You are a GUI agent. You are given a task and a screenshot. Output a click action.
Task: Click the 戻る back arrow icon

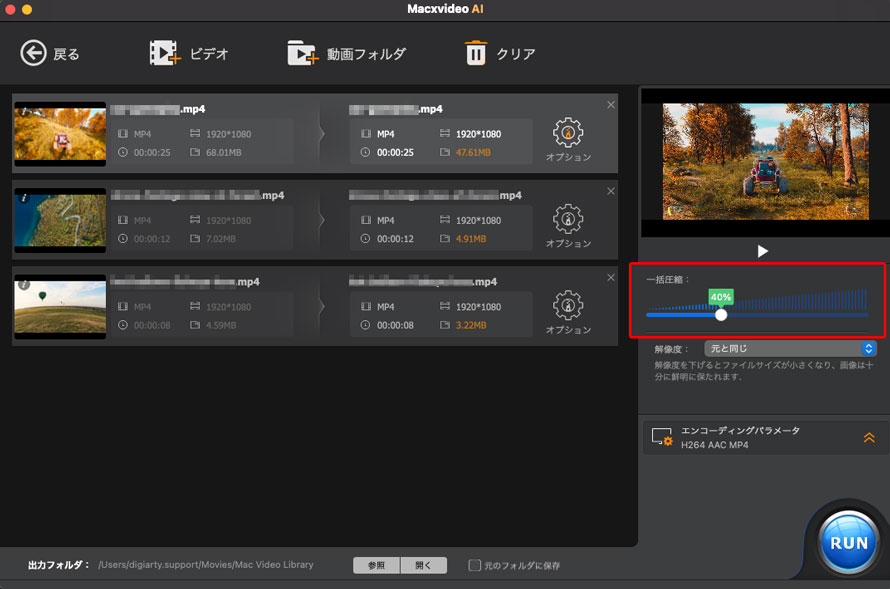pos(33,53)
